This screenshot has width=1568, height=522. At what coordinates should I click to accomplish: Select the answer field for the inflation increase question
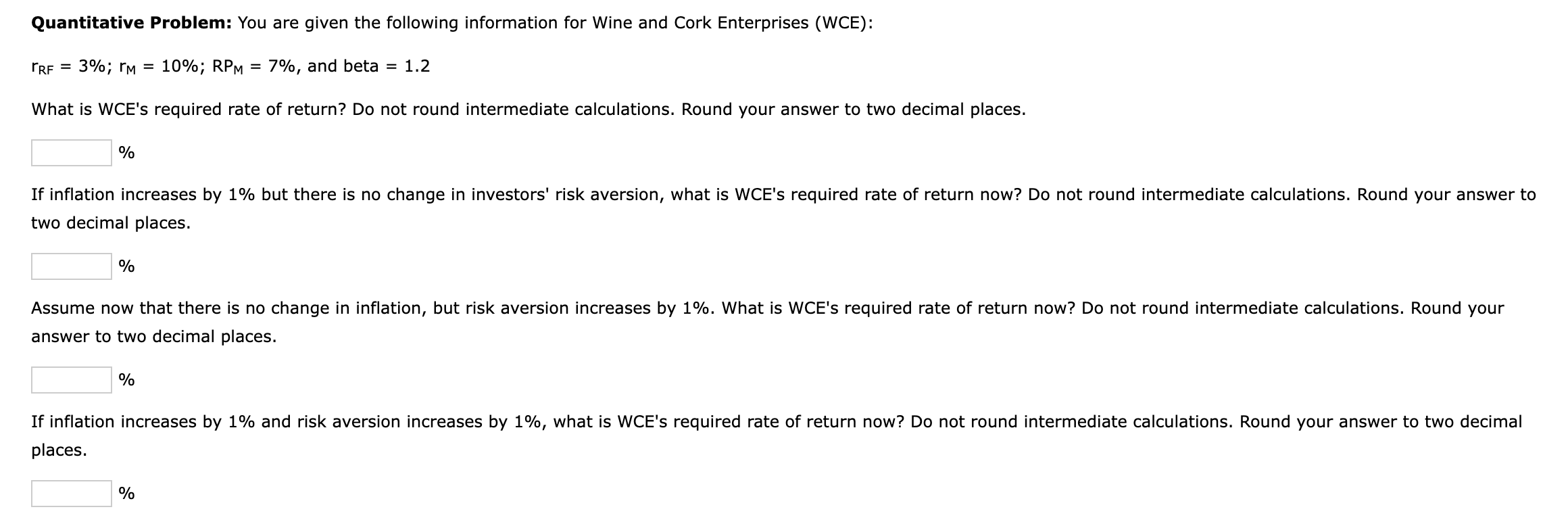tap(71, 266)
